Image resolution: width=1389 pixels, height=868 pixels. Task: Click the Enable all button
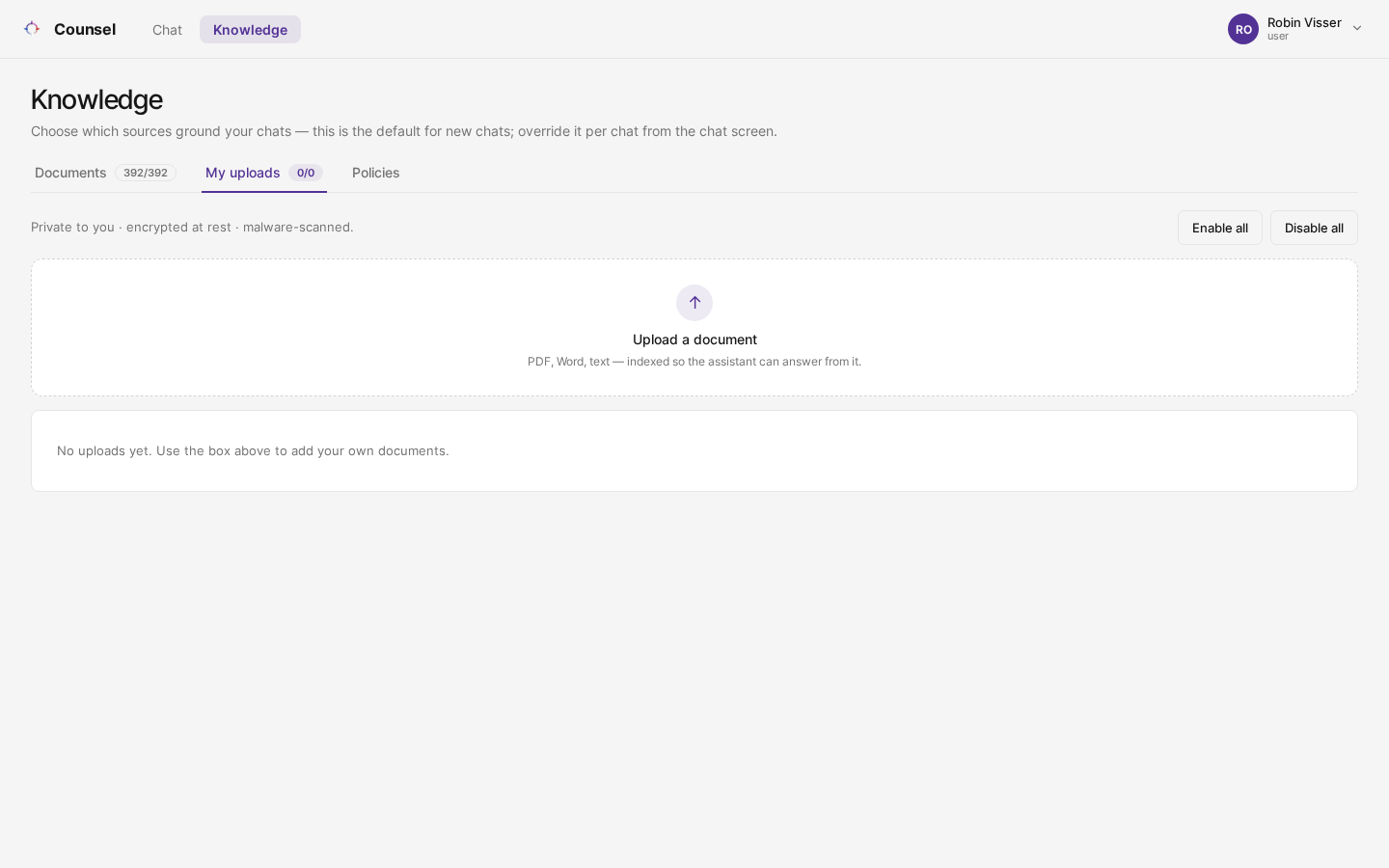1219,228
